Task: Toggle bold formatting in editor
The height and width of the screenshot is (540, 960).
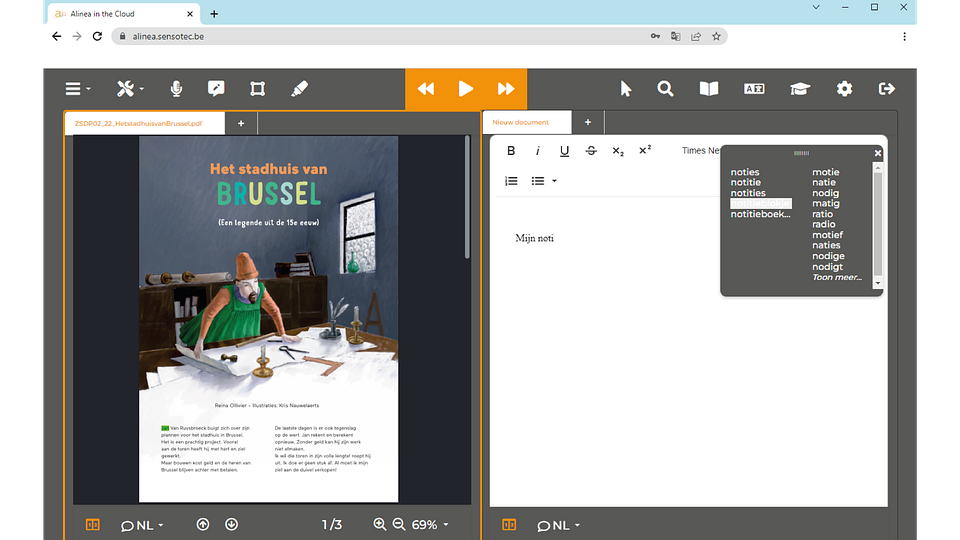Action: pyautogui.click(x=511, y=151)
